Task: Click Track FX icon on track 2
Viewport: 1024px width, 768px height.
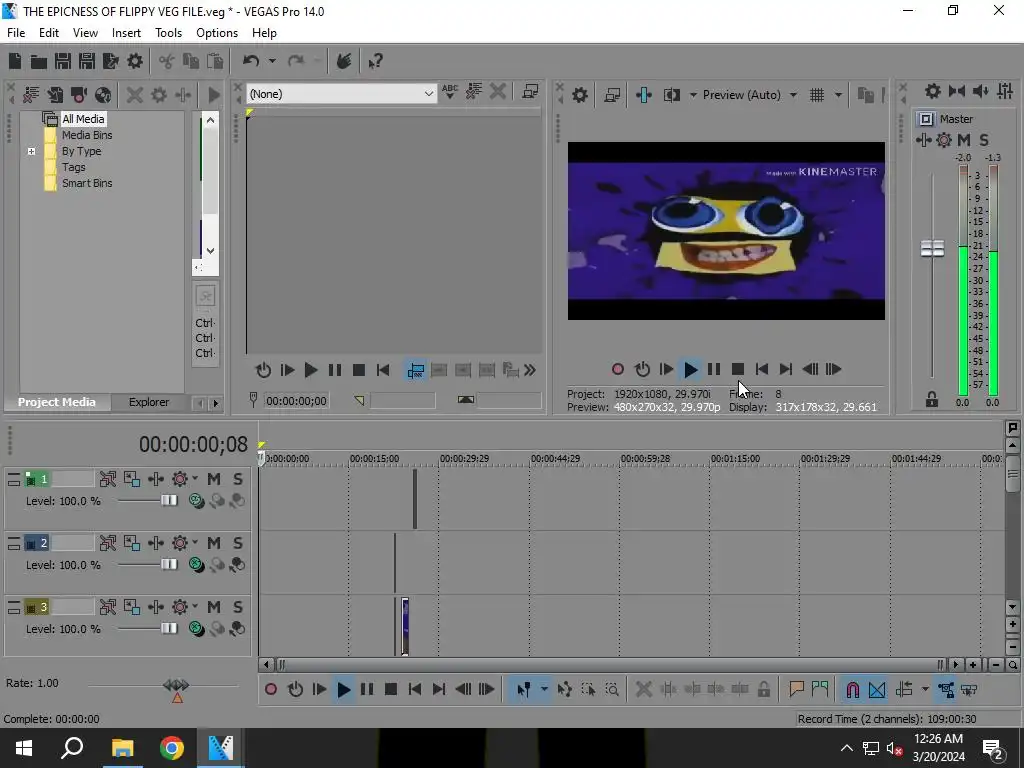Action: tap(155, 543)
